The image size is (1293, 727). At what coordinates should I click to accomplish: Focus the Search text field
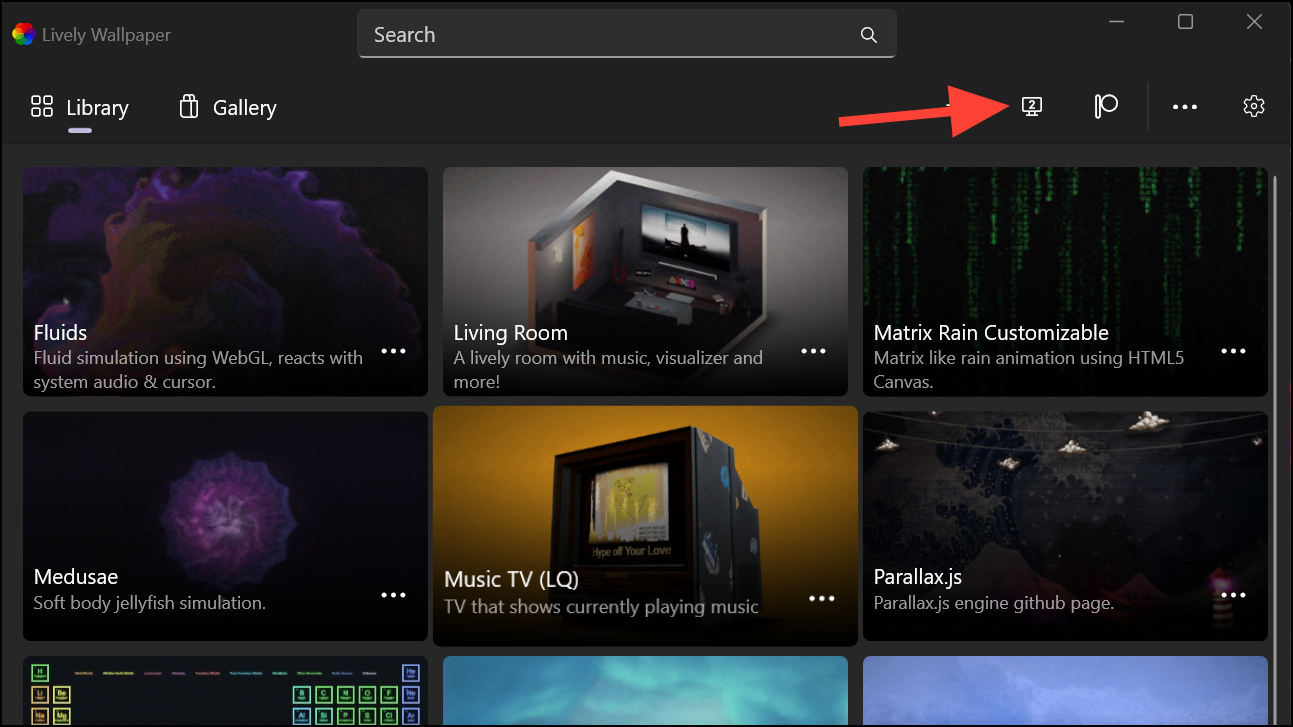pyautogui.click(x=626, y=35)
